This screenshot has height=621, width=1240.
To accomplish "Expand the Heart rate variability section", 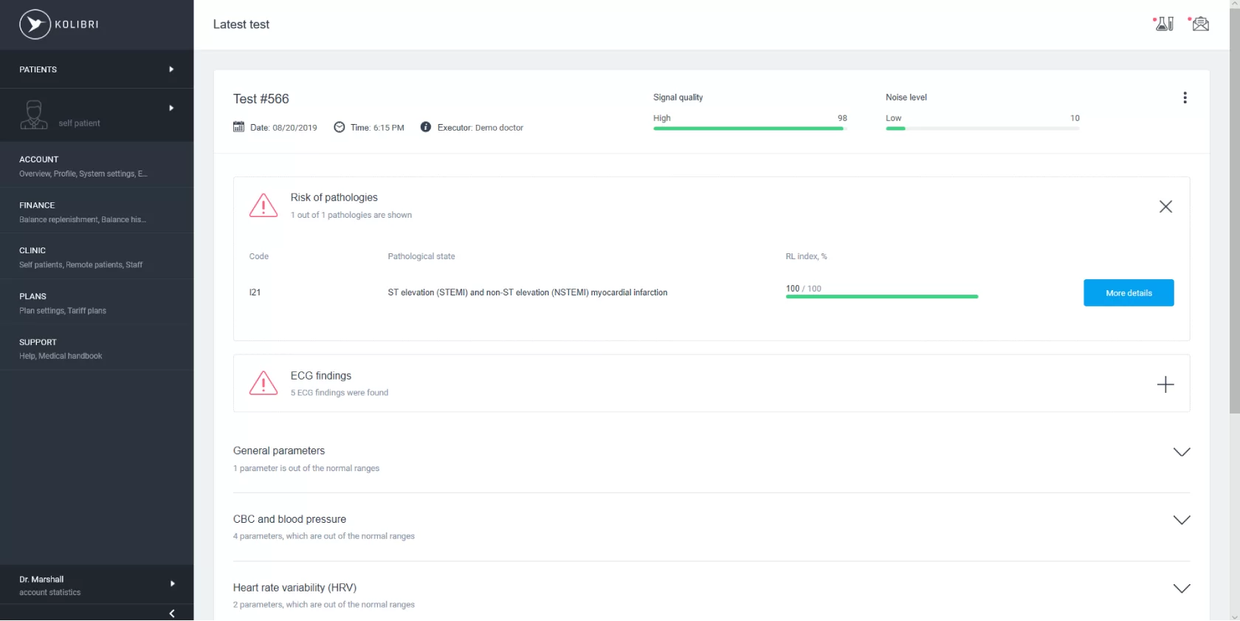I will (1181, 589).
